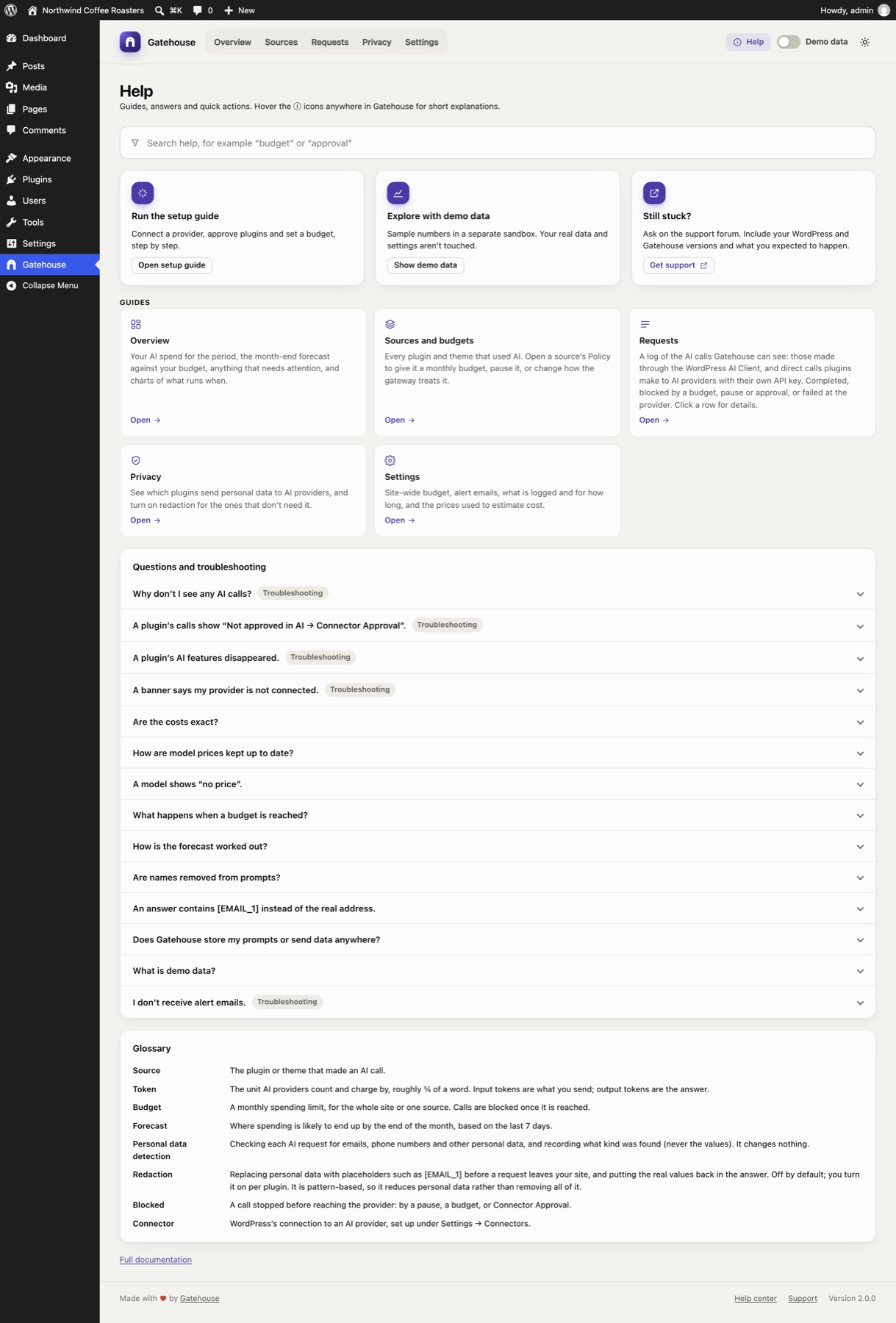Click the Requests guide list icon
This screenshot has height=1323, width=896.
(x=645, y=324)
